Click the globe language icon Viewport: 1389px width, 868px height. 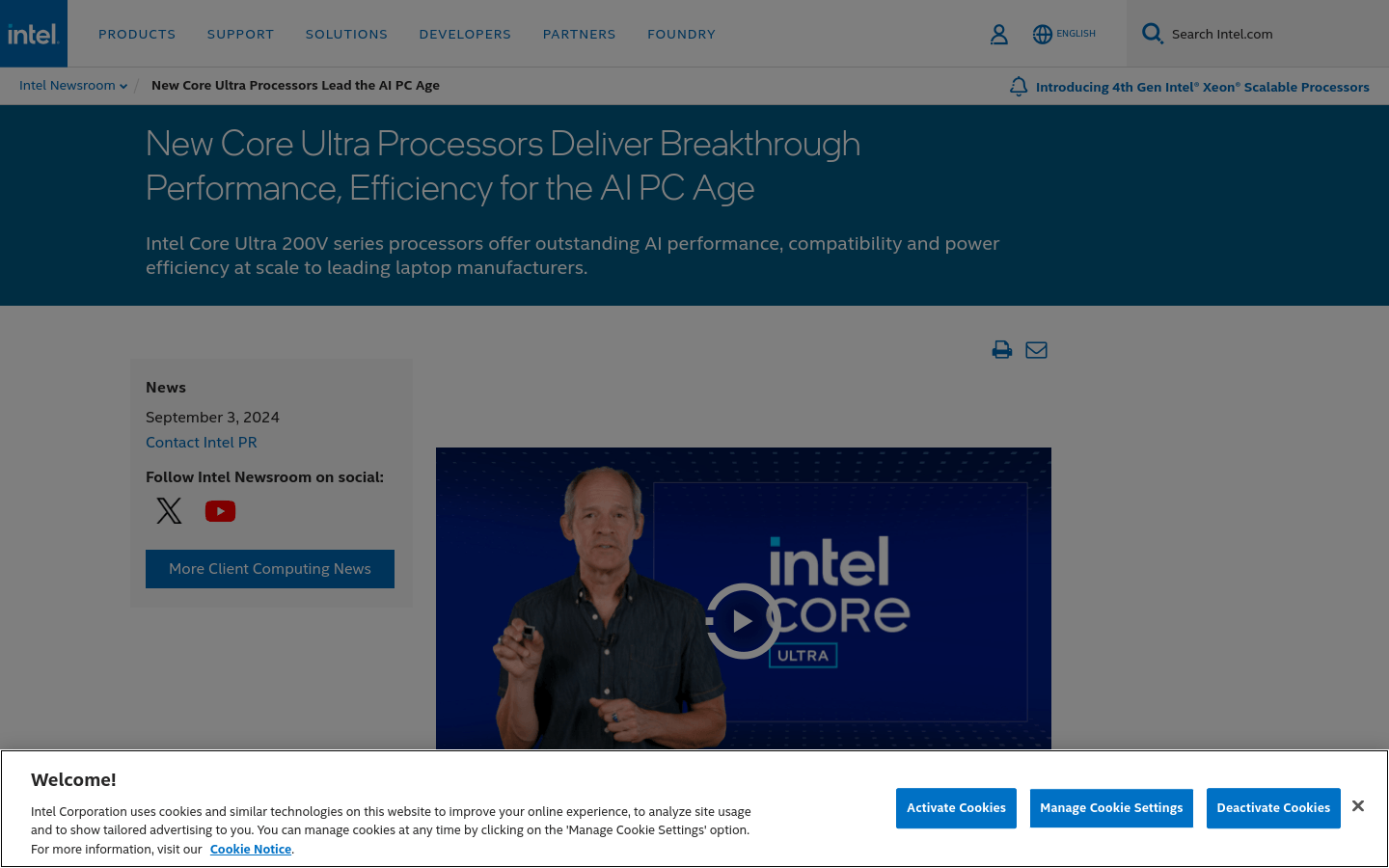click(x=1043, y=34)
